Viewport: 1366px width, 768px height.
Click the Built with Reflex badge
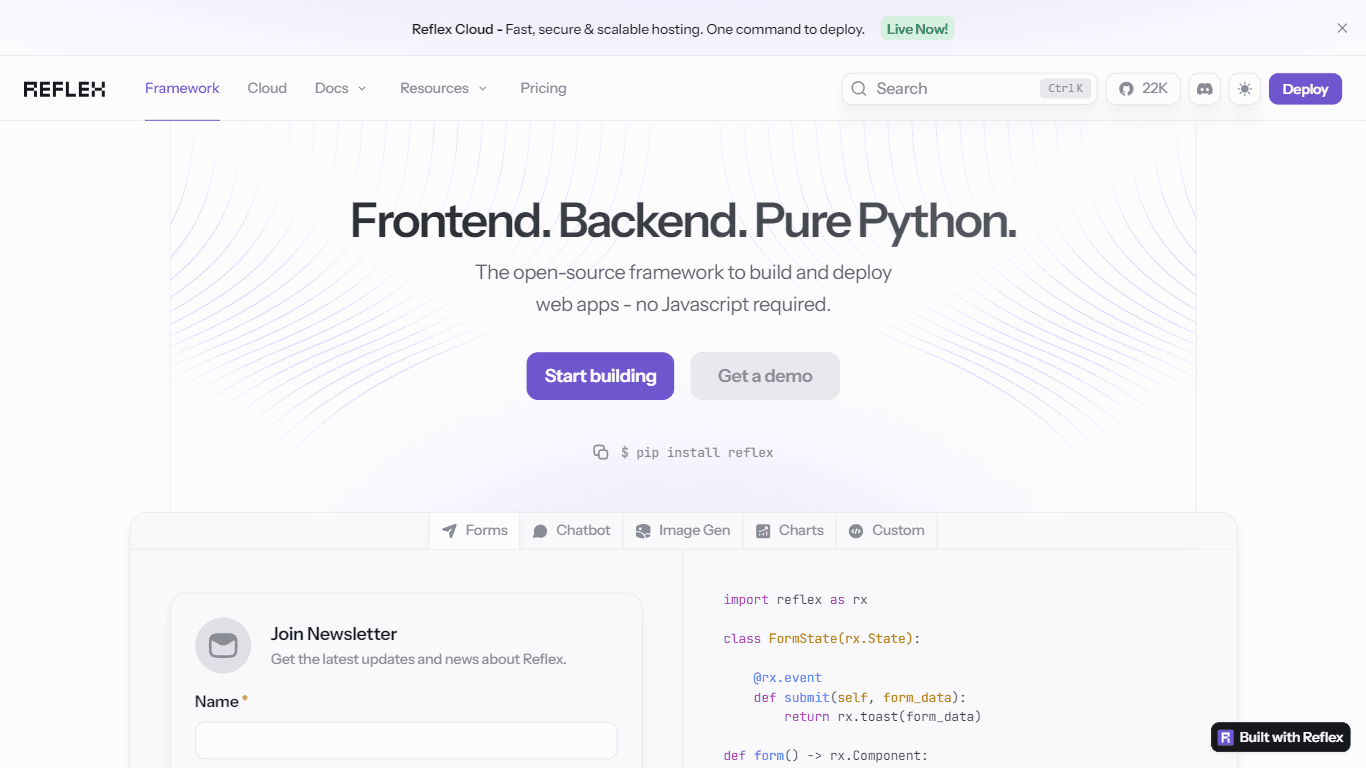(x=1281, y=738)
